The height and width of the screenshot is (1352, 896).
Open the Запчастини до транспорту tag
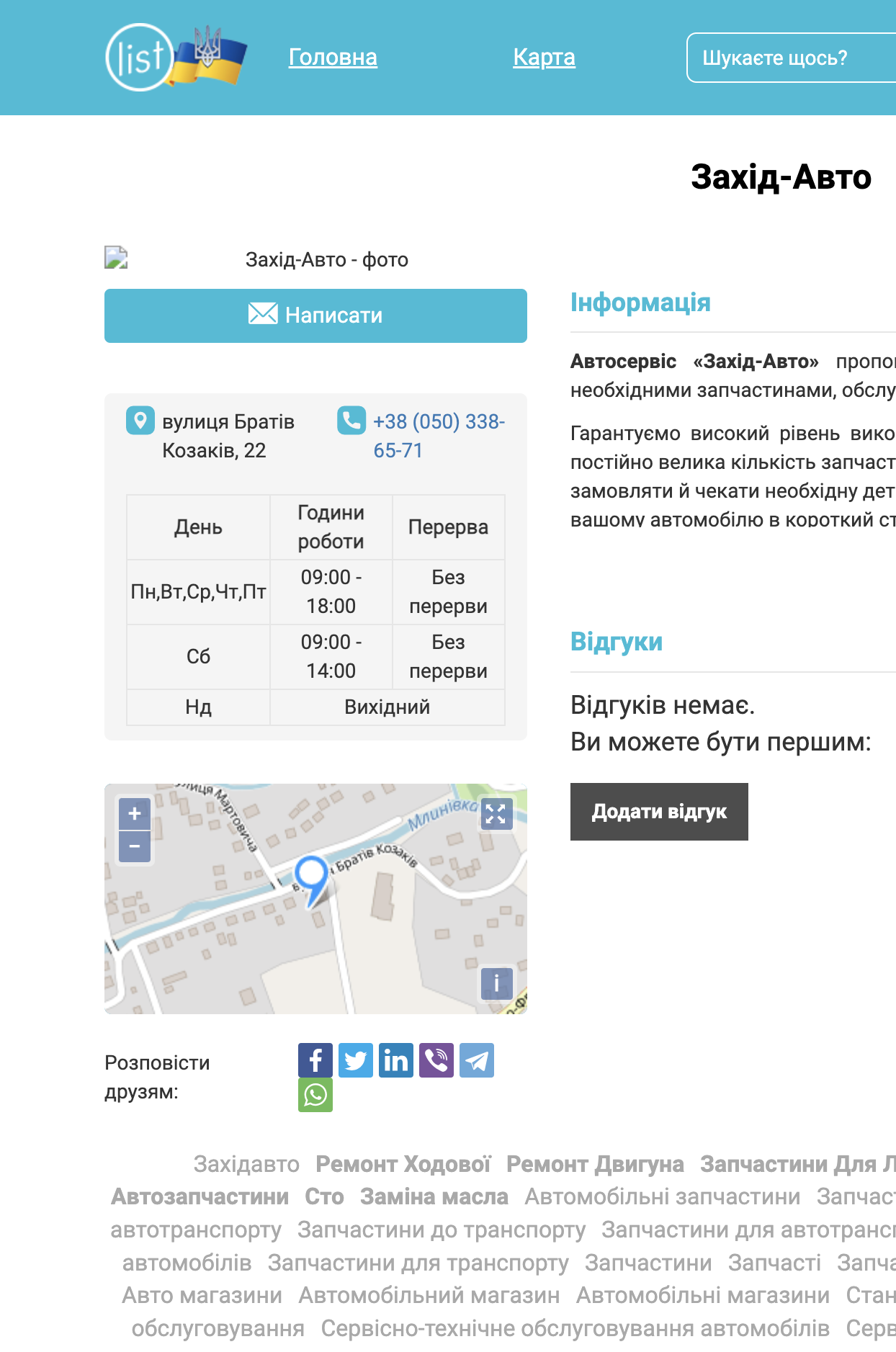click(x=442, y=1230)
